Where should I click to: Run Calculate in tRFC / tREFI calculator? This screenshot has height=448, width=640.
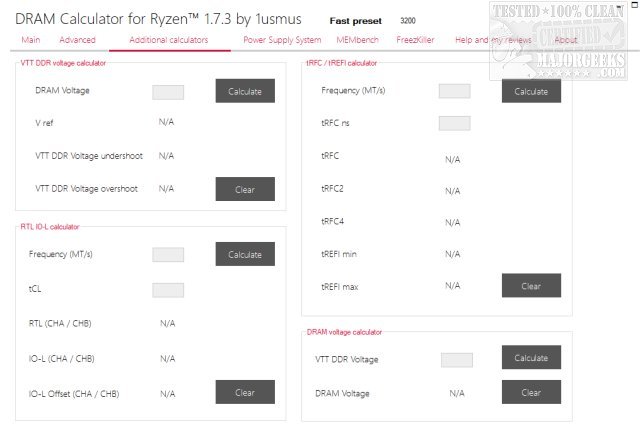click(531, 91)
